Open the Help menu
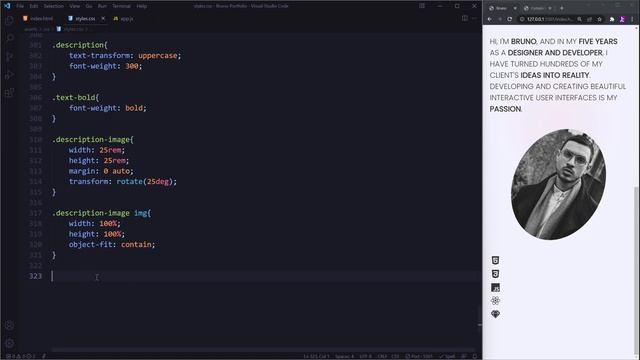The image size is (640, 360). 142,6
